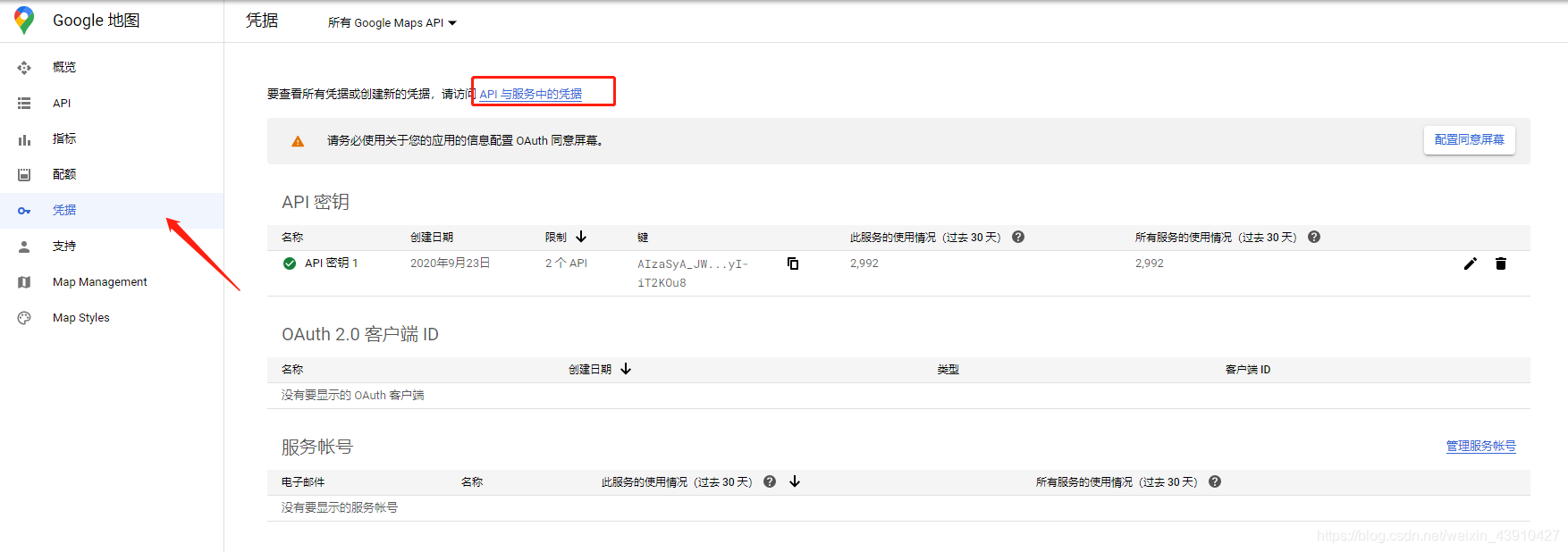Click the AIzaSyA_JW key value text
Viewport: 1568px width, 552px height.
(693, 273)
